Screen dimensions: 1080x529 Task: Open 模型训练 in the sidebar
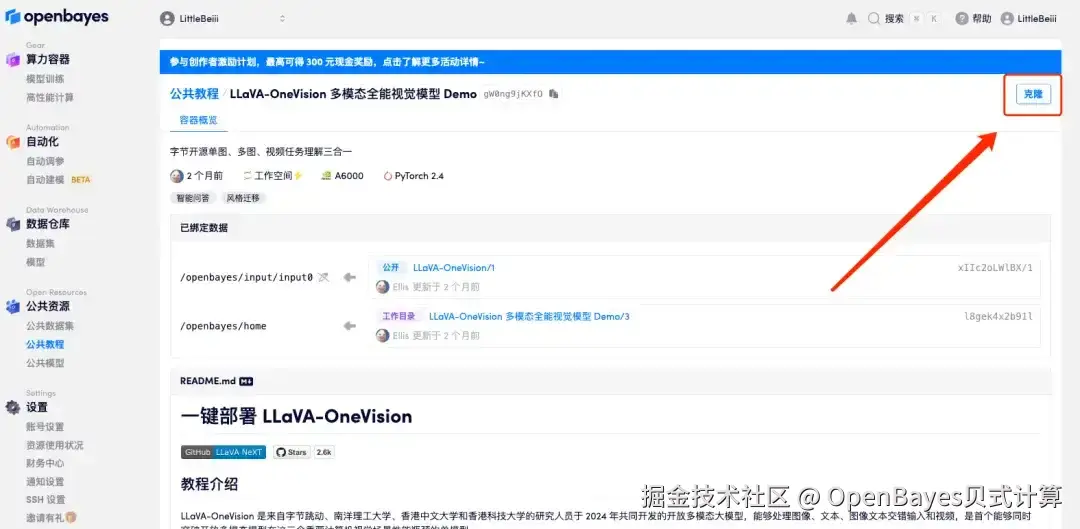tap(45, 79)
